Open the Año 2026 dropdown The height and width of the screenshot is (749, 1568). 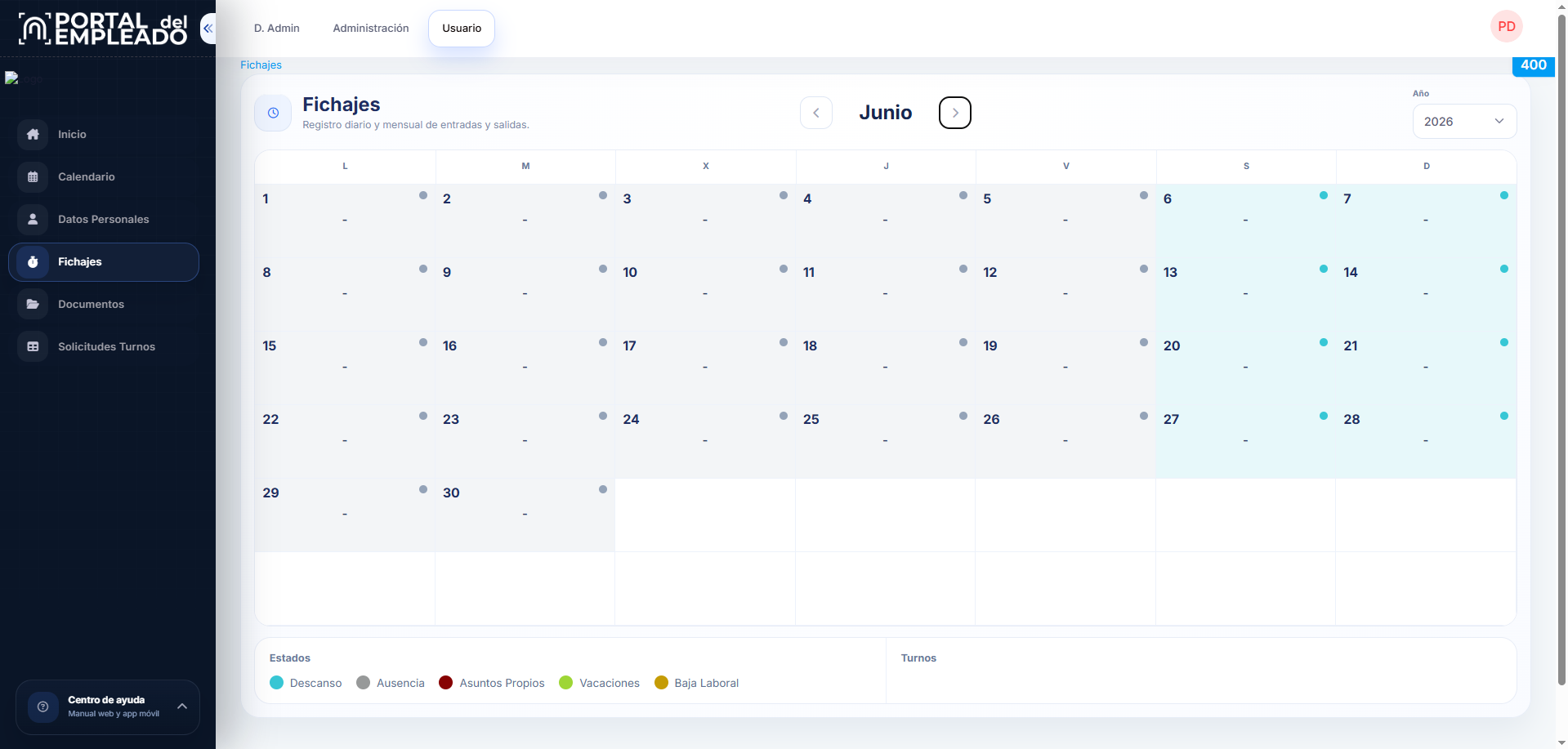tap(1464, 121)
